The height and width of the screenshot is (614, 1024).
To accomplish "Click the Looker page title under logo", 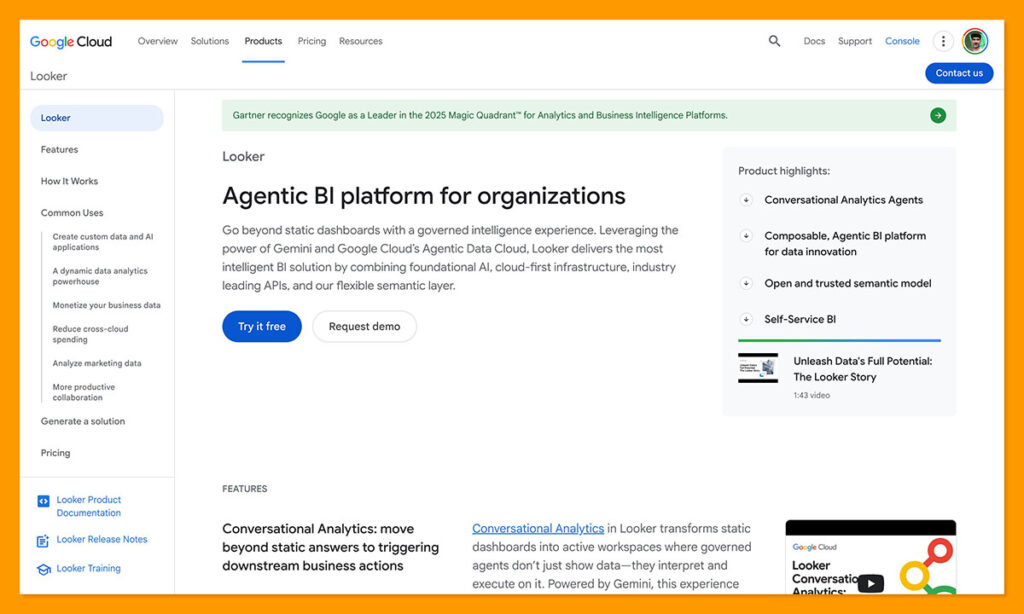I will 48,76.
